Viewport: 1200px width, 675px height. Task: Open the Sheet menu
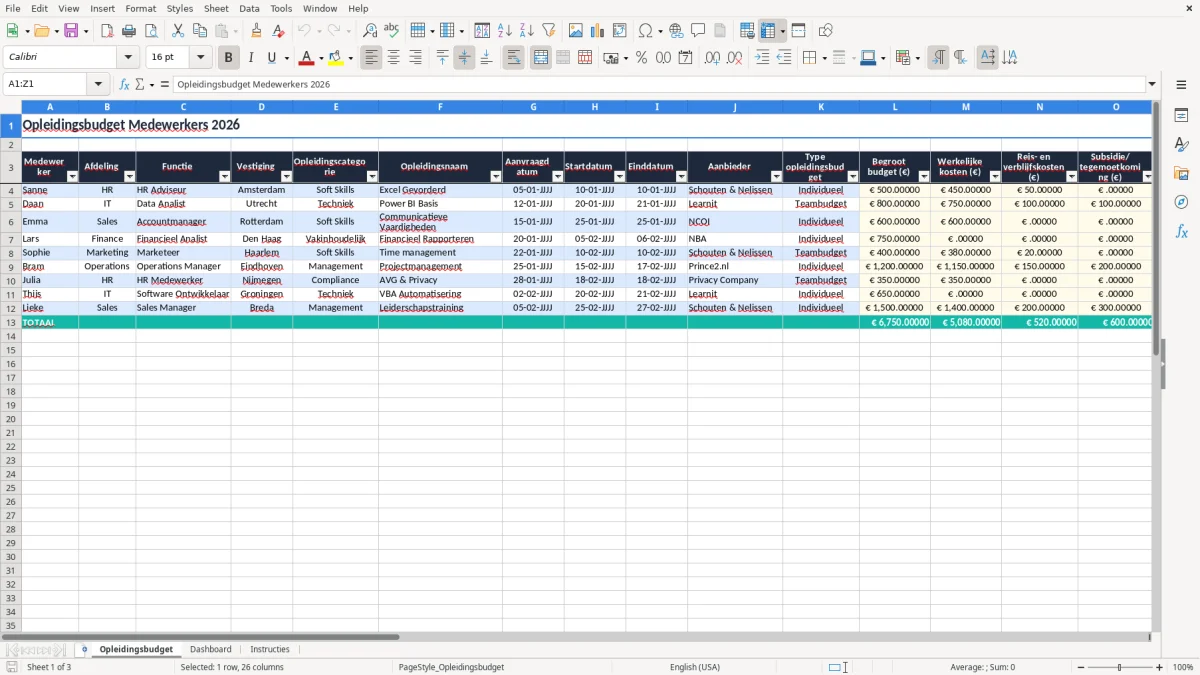tap(216, 8)
